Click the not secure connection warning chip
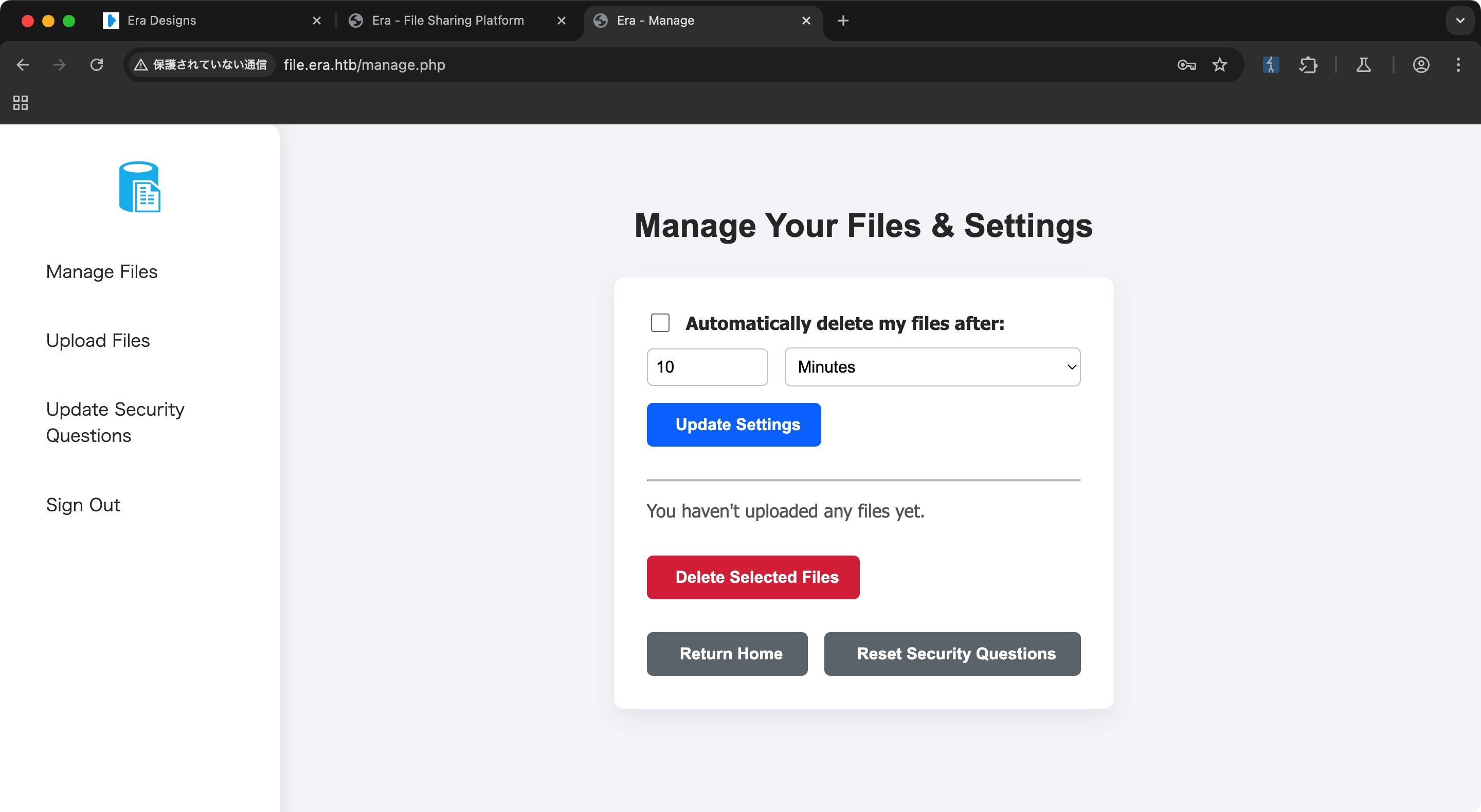The image size is (1481, 812). click(x=201, y=65)
